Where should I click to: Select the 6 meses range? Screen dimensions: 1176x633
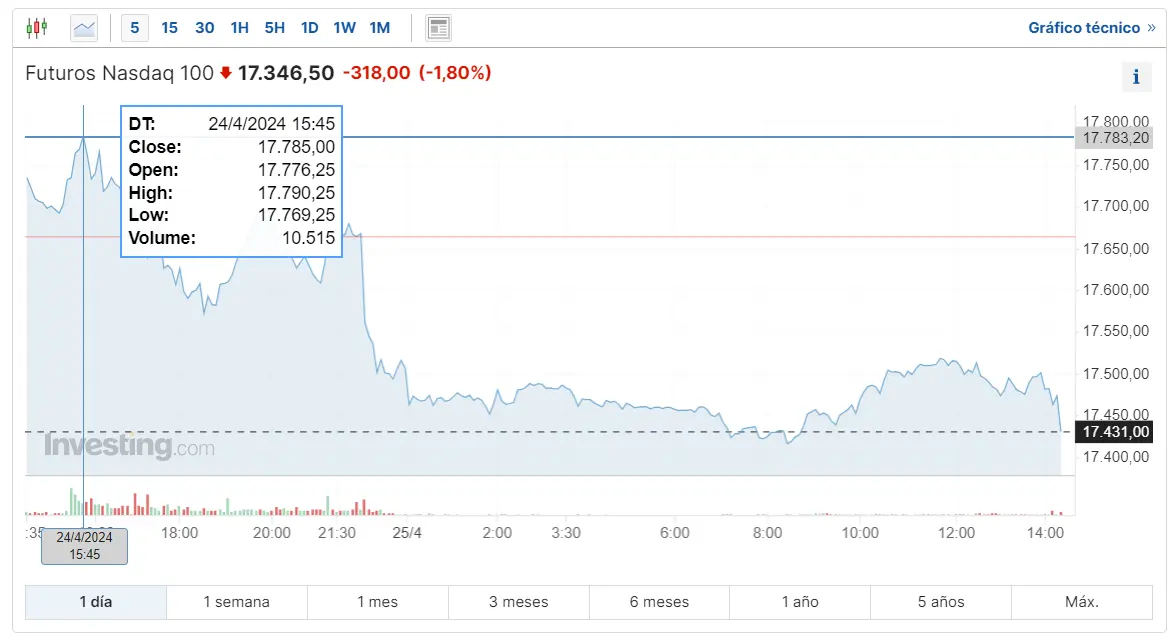coord(658,602)
